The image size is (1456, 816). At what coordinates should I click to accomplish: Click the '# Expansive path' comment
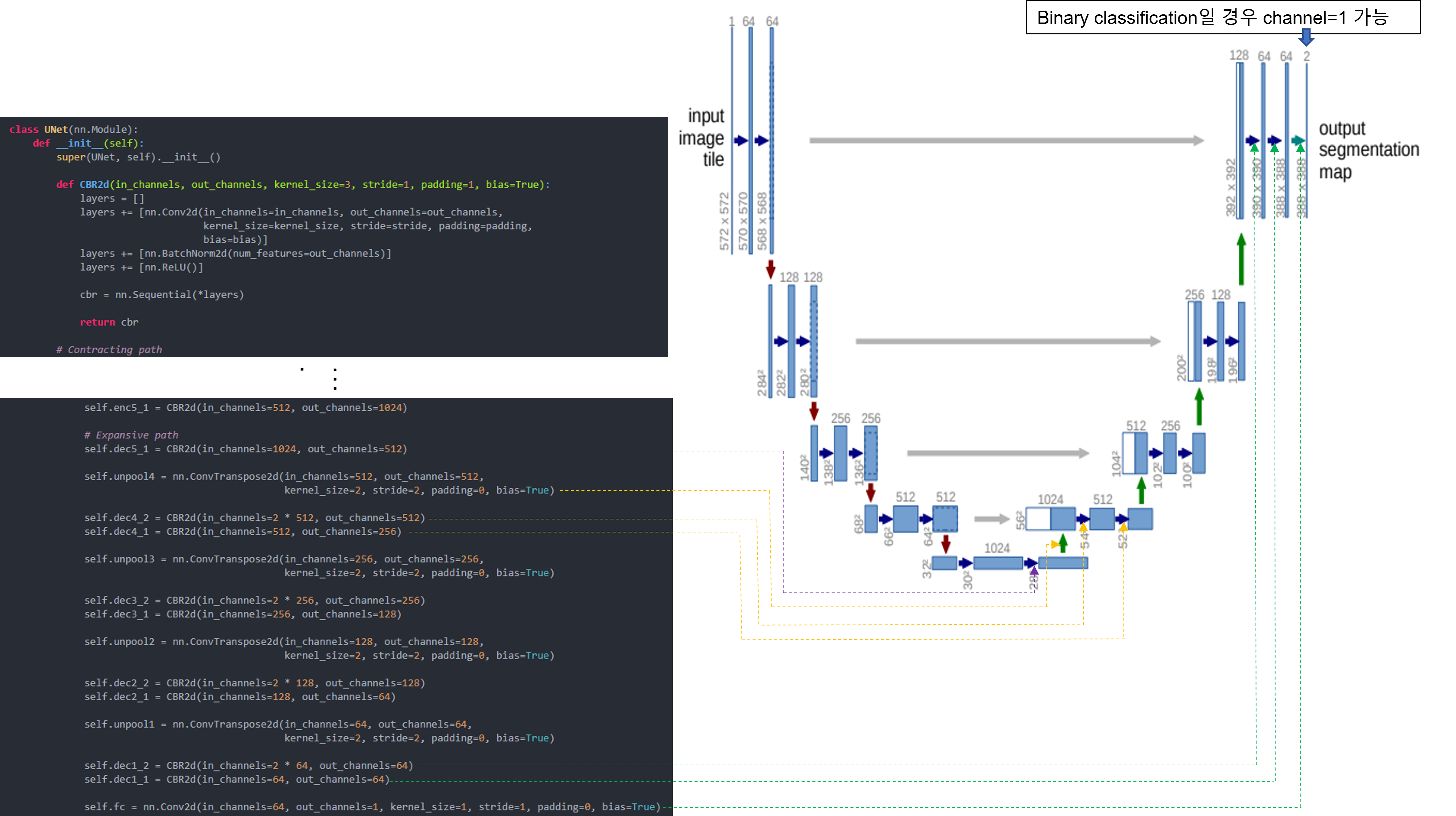pyautogui.click(x=130, y=435)
